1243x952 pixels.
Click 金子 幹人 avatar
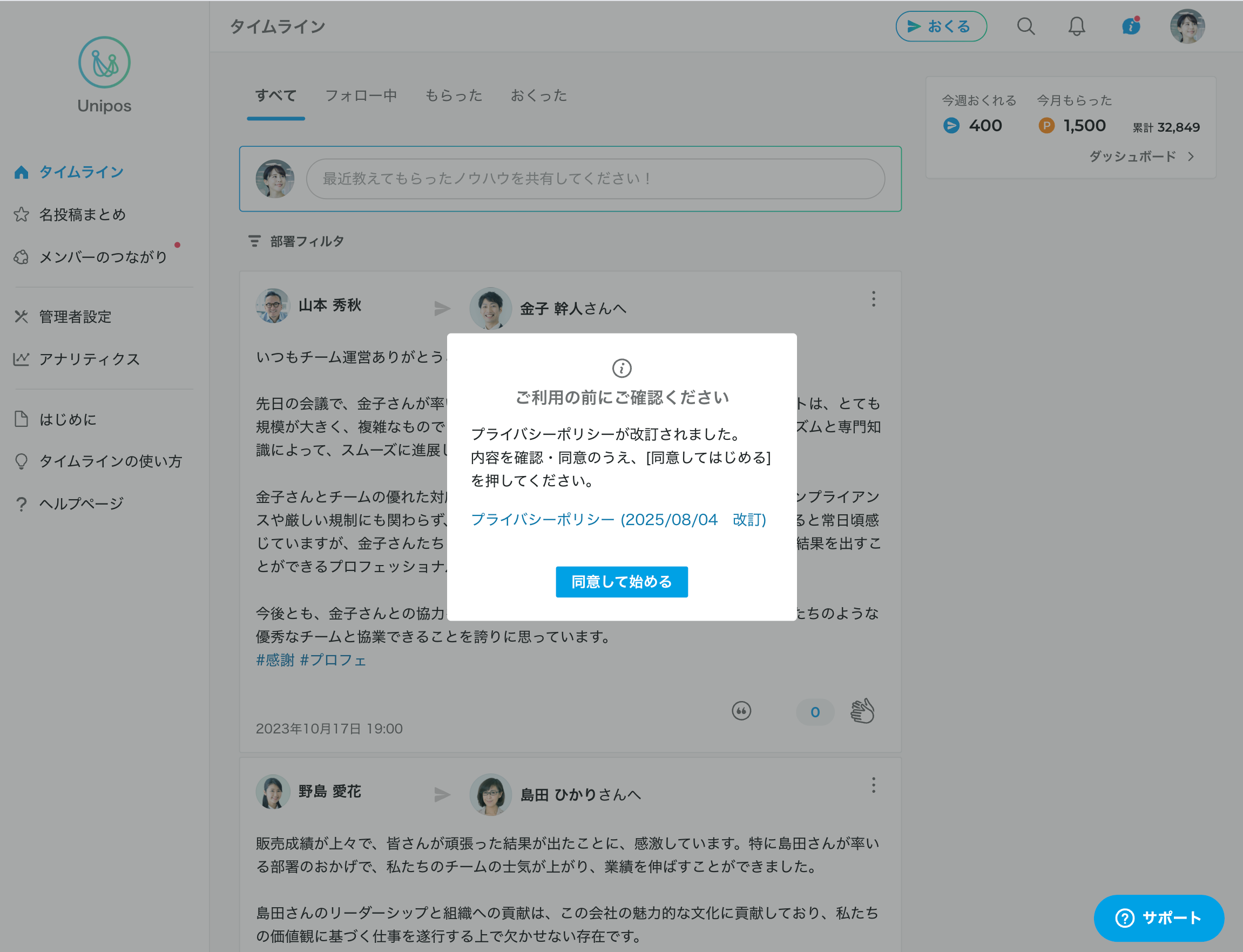click(491, 308)
